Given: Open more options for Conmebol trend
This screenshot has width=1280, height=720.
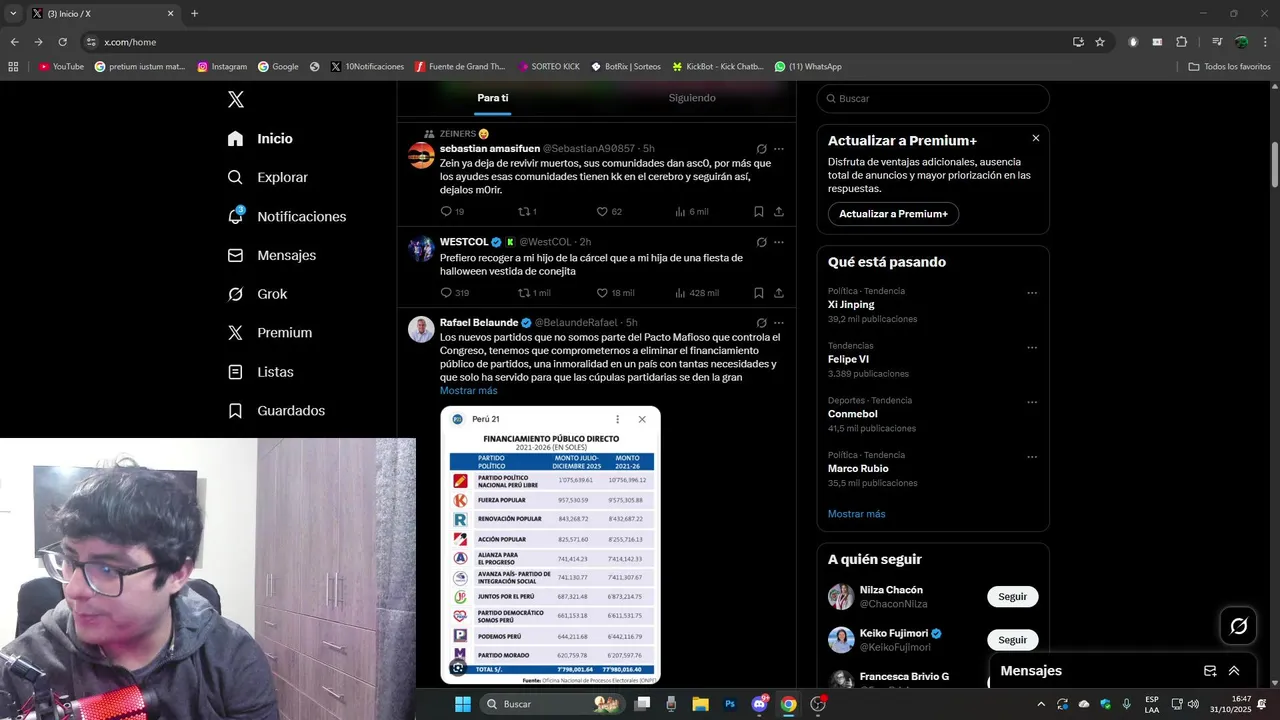Looking at the screenshot, I should [x=1032, y=403].
